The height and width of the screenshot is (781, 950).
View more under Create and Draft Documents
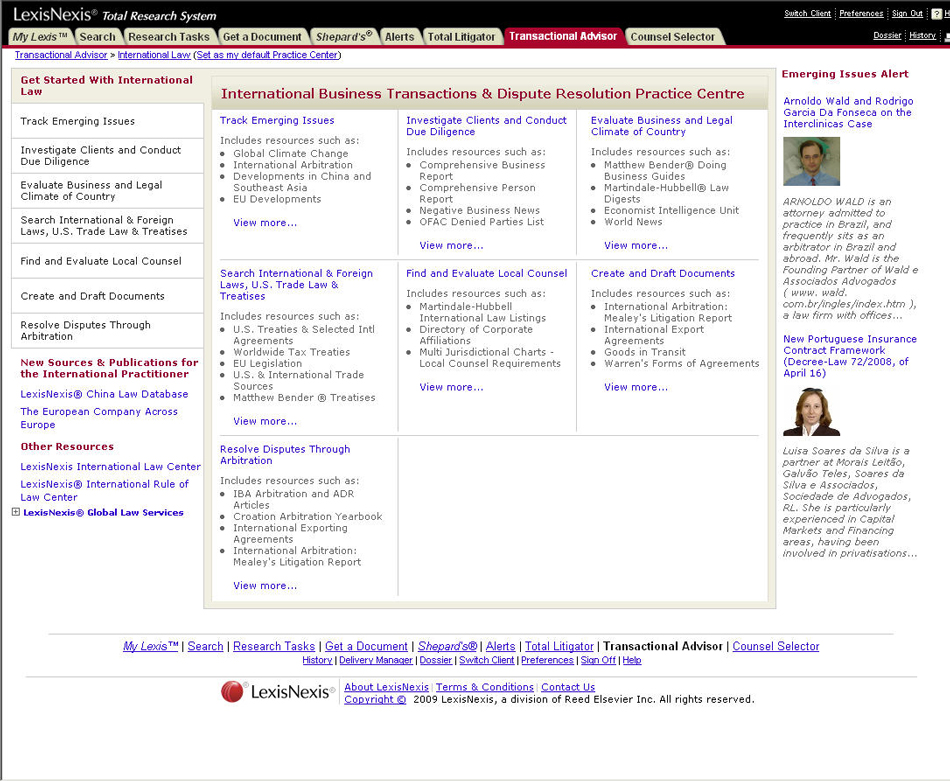coord(636,387)
